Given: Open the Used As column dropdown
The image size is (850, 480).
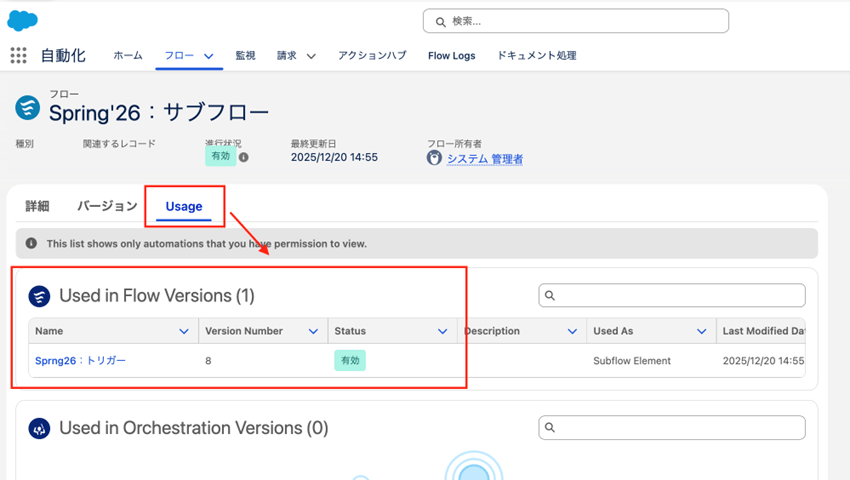Looking at the screenshot, I should pos(701,331).
